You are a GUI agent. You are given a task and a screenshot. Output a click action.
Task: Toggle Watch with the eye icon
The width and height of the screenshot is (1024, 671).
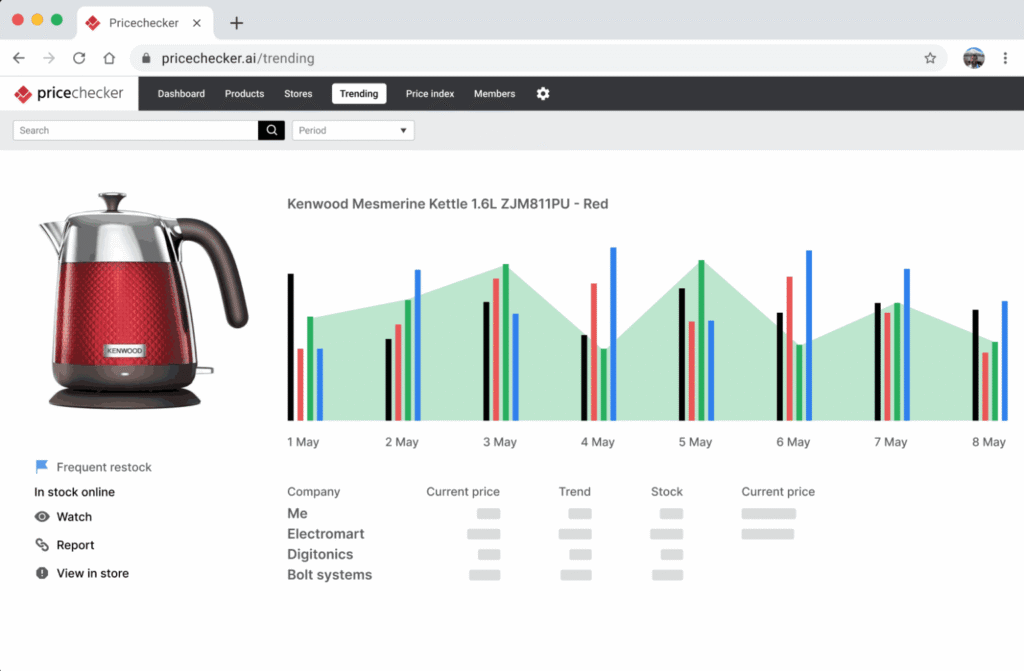click(42, 516)
